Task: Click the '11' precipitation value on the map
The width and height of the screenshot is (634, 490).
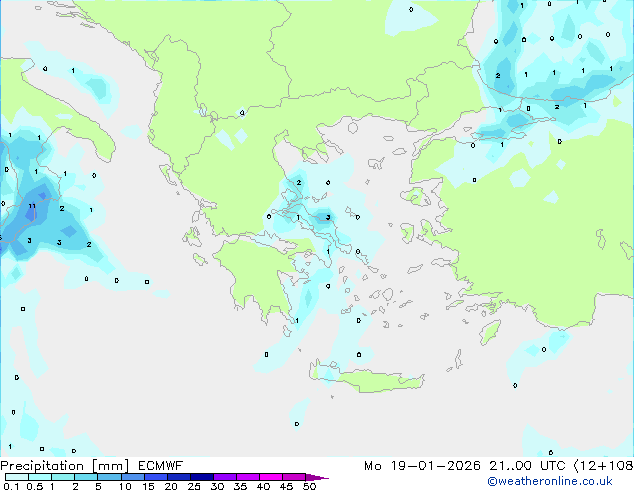Action: pos(32,206)
